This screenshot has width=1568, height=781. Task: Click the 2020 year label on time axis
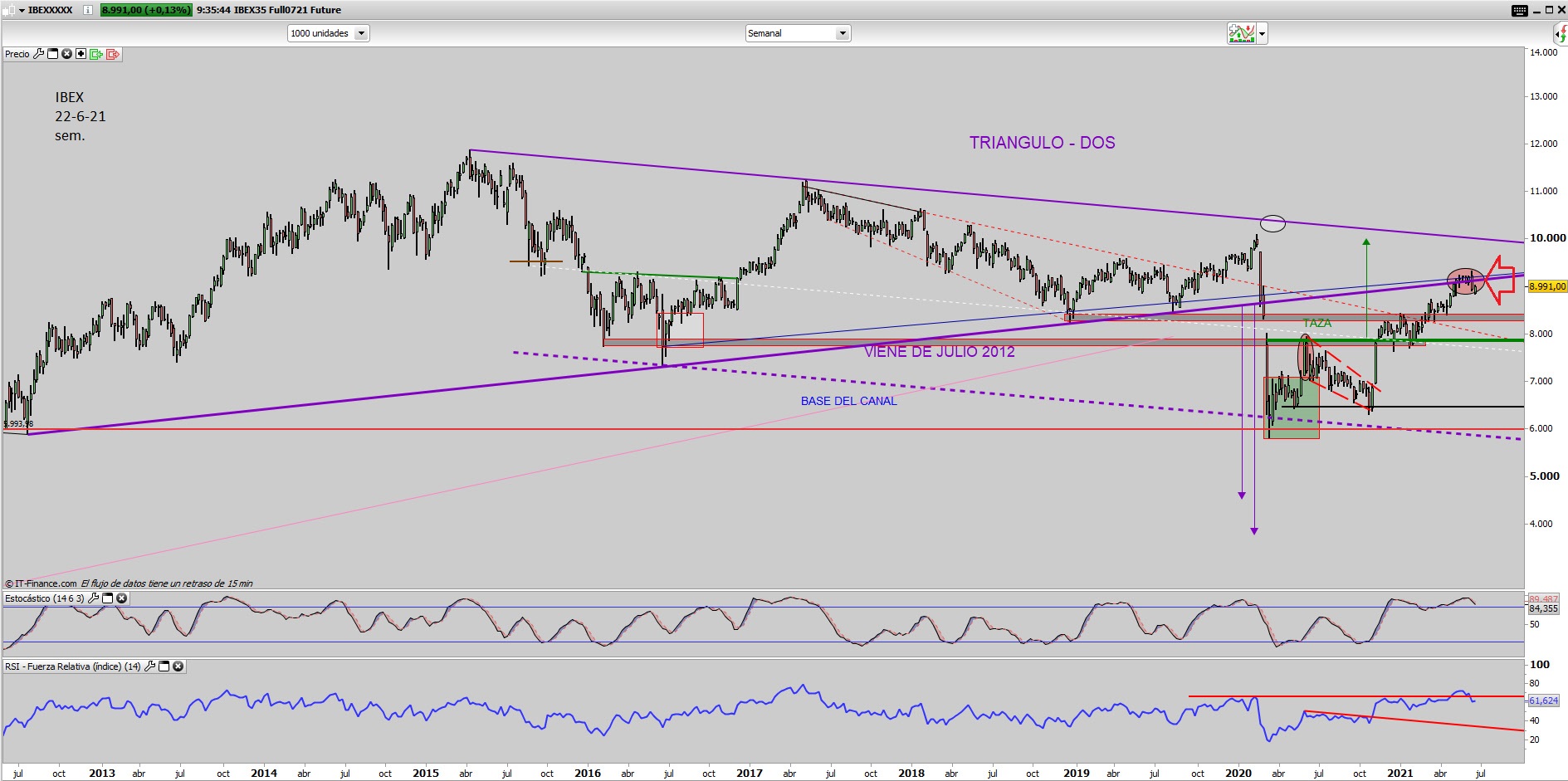coord(1238,773)
